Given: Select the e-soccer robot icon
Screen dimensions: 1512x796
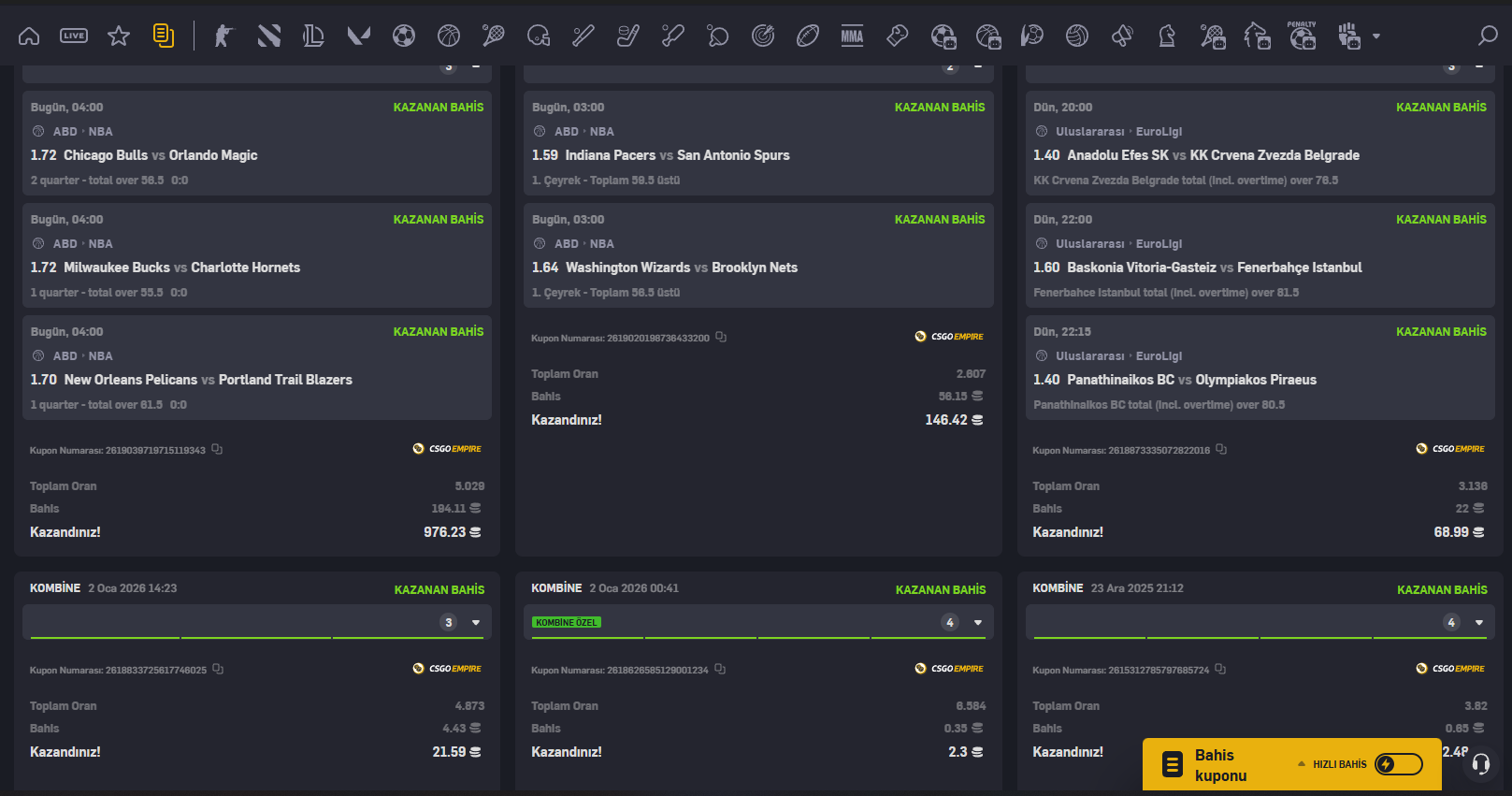Looking at the screenshot, I should tap(943, 36).
